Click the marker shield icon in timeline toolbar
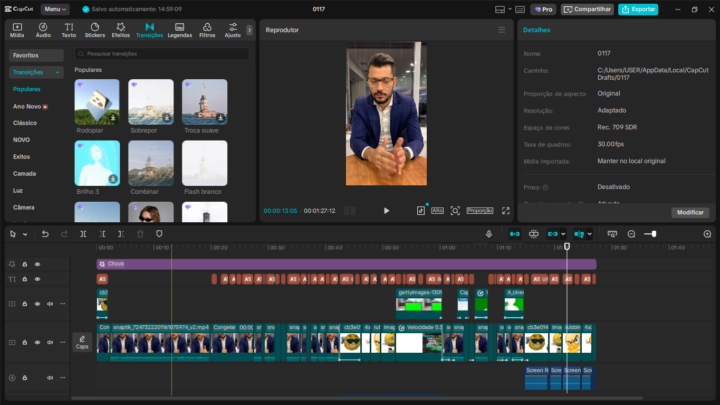The height and width of the screenshot is (405, 720). pos(159,234)
